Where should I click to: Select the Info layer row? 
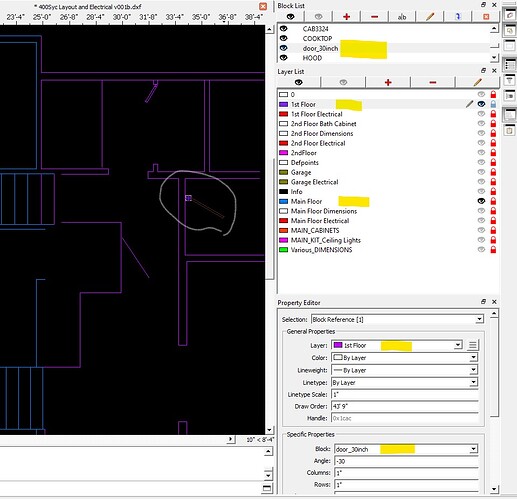click(x=388, y=191)
